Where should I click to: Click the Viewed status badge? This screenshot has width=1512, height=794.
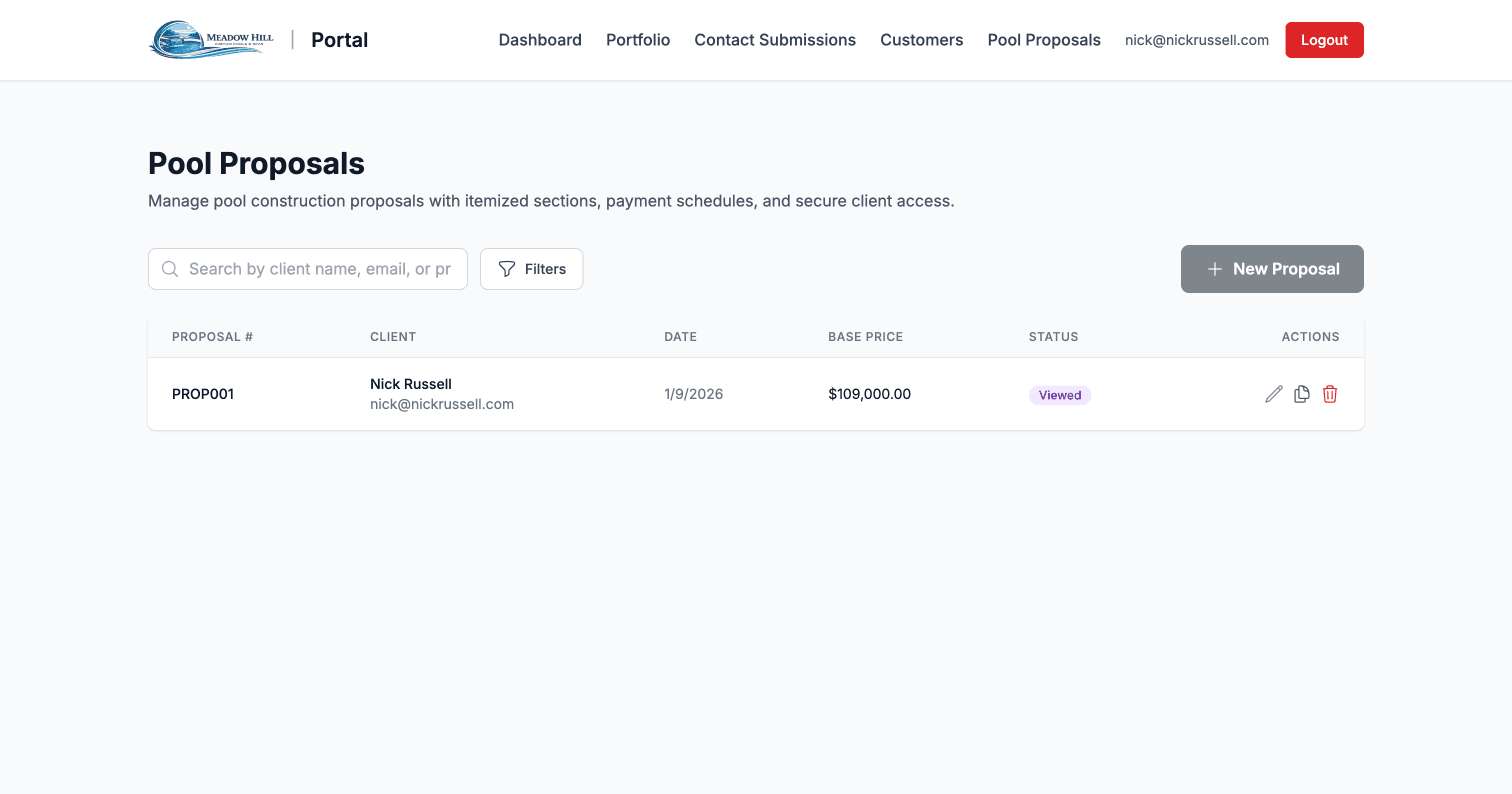(1060, 395)
